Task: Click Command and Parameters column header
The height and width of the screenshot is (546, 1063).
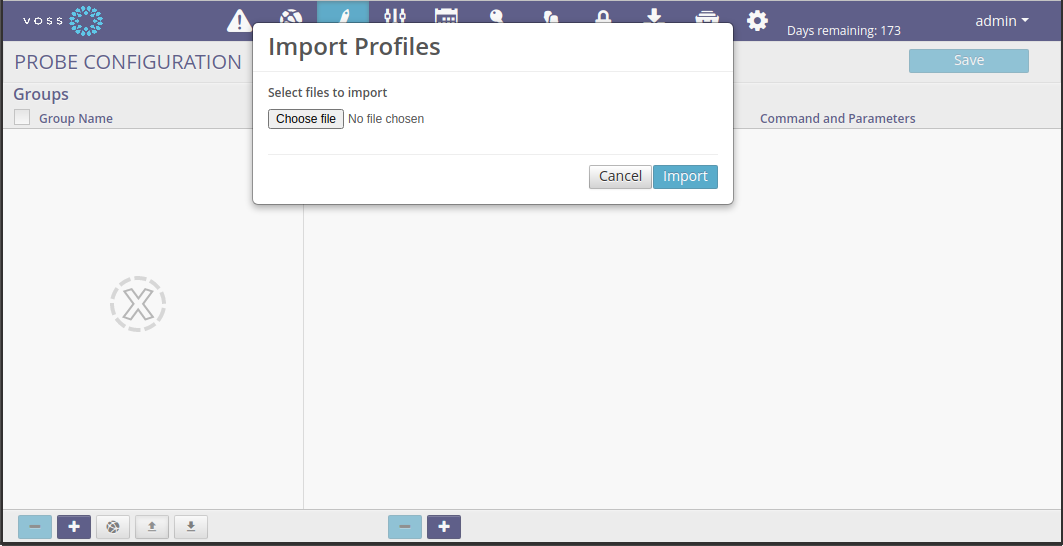Action: coord(837,119)
